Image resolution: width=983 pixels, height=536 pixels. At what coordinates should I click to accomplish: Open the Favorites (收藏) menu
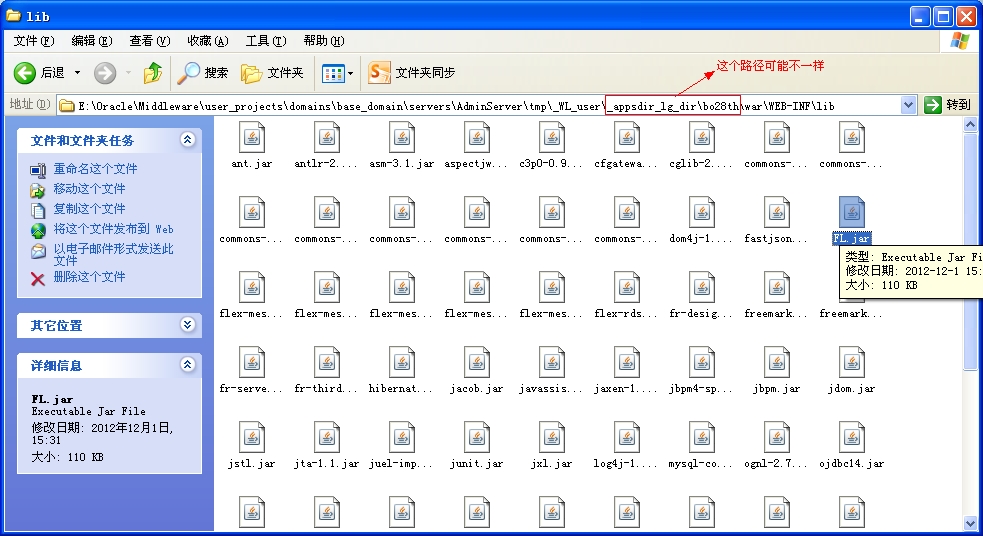point(208,41)
